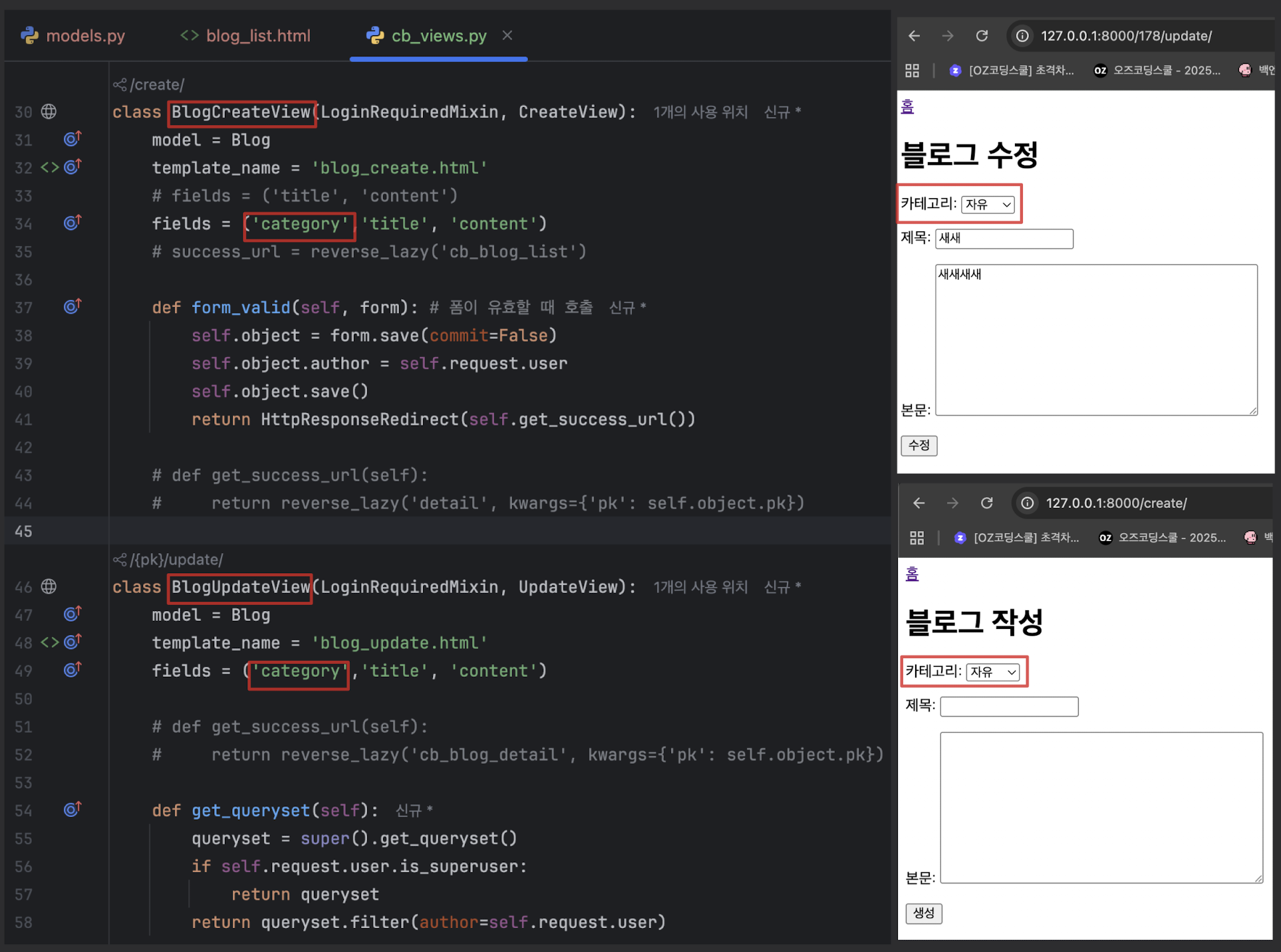Image resolution: width=1281 pixels, height=952 pixels.
Task: Click the 홈 link on update page
Action: point(907,106)
